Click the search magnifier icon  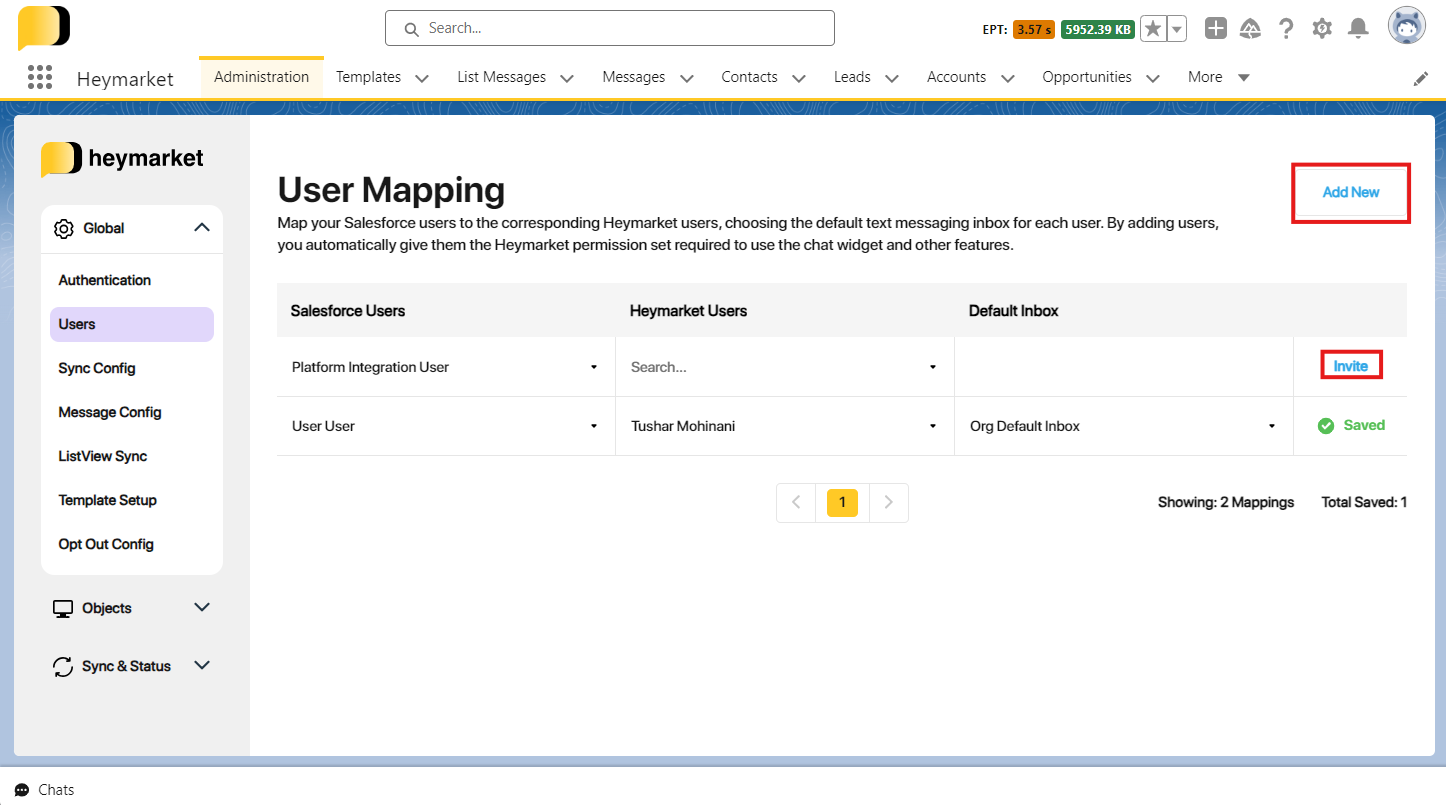click(x=411, y=29)
